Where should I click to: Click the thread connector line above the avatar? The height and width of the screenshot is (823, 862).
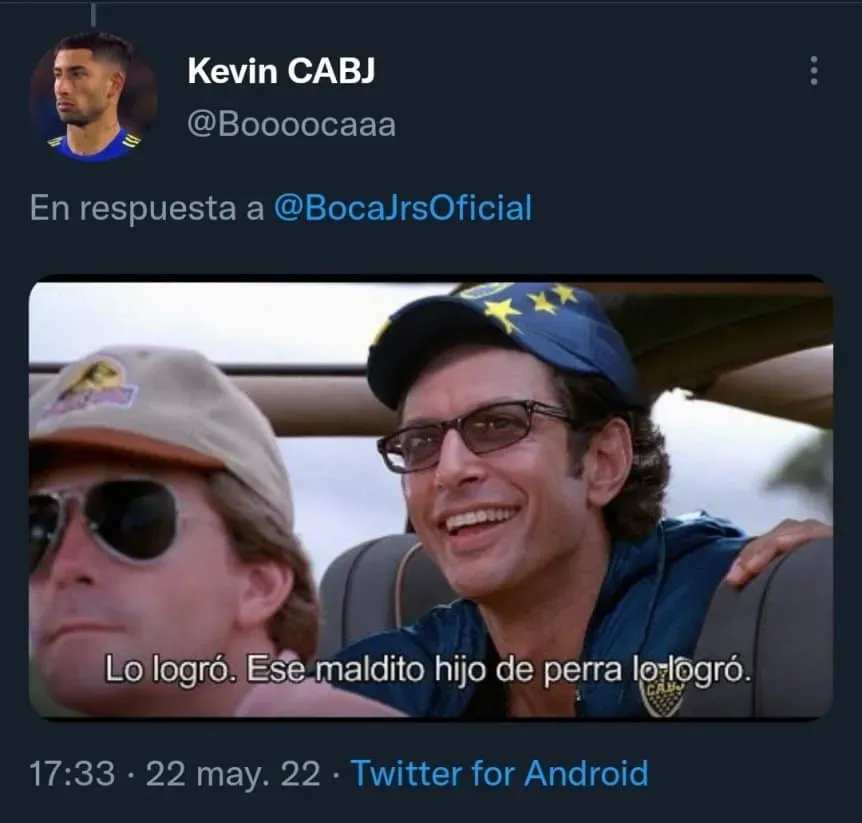pos(93,13)
